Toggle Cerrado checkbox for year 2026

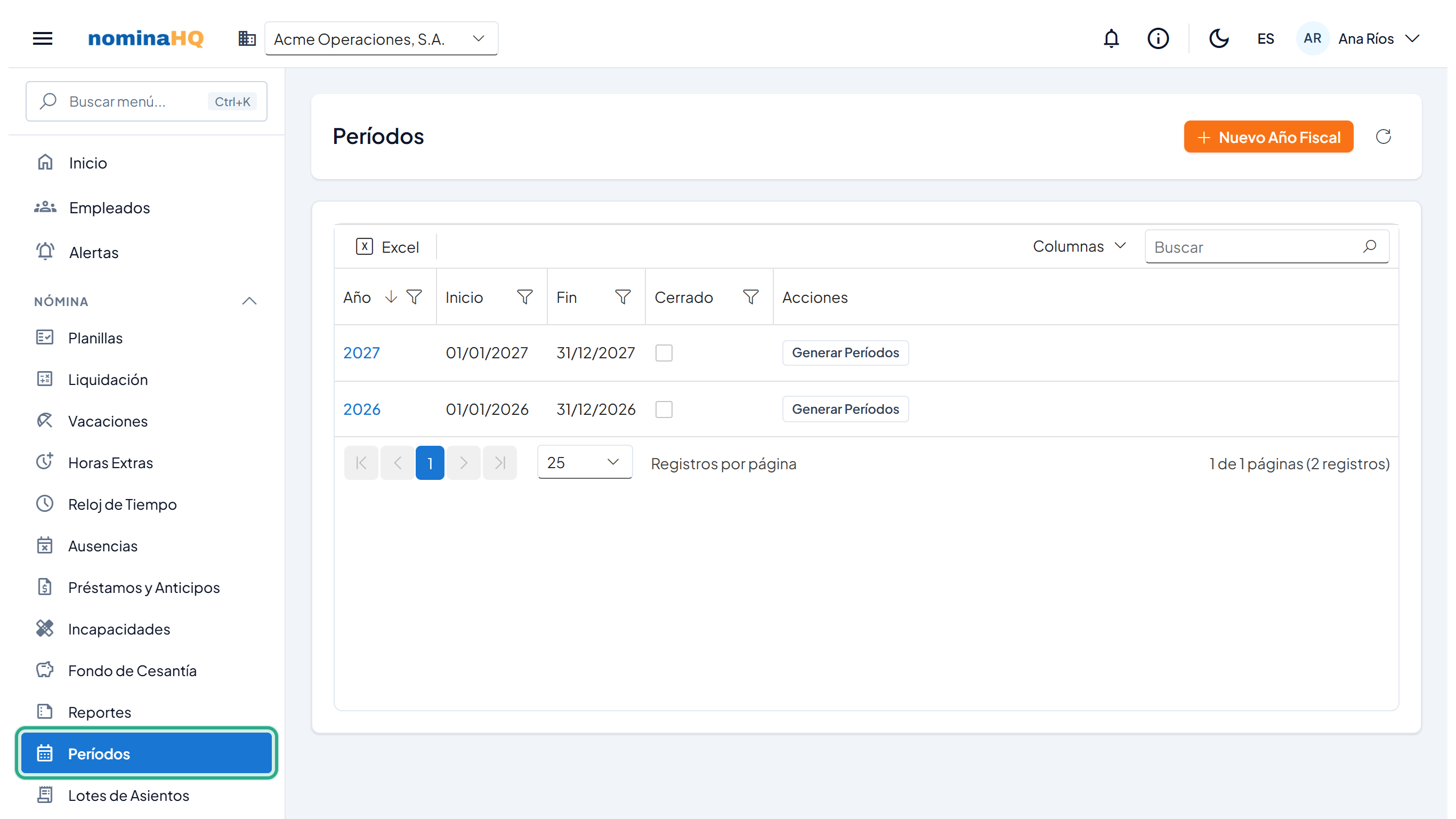(664, 409)
